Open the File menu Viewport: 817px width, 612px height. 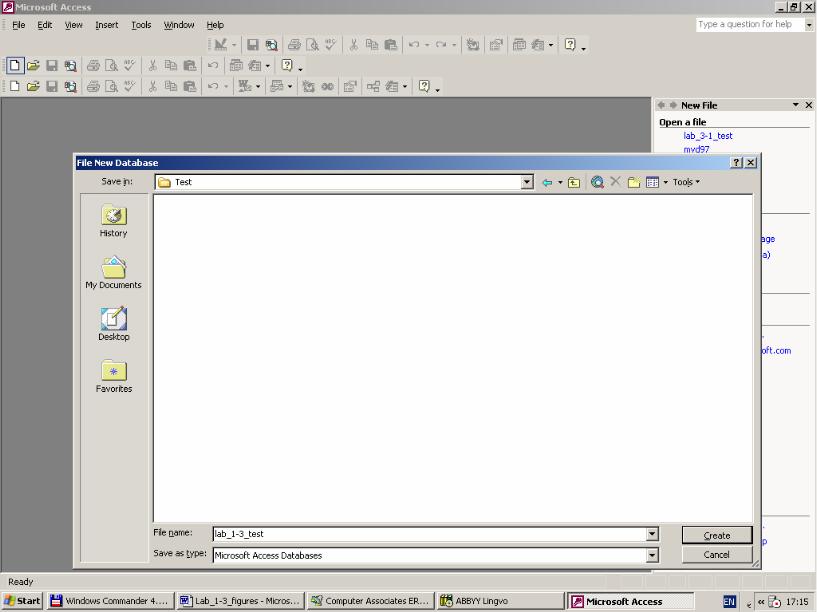pos(19,25)
